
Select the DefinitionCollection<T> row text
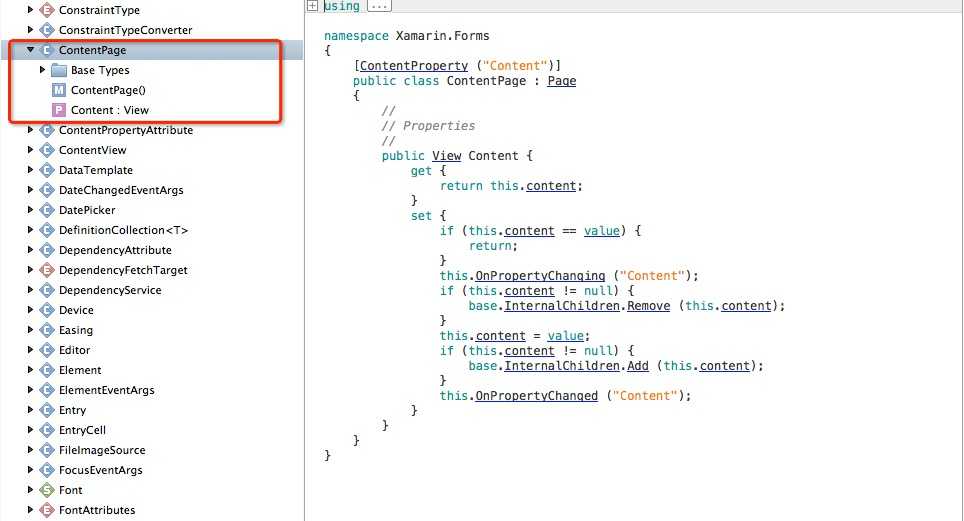(124, 230)
